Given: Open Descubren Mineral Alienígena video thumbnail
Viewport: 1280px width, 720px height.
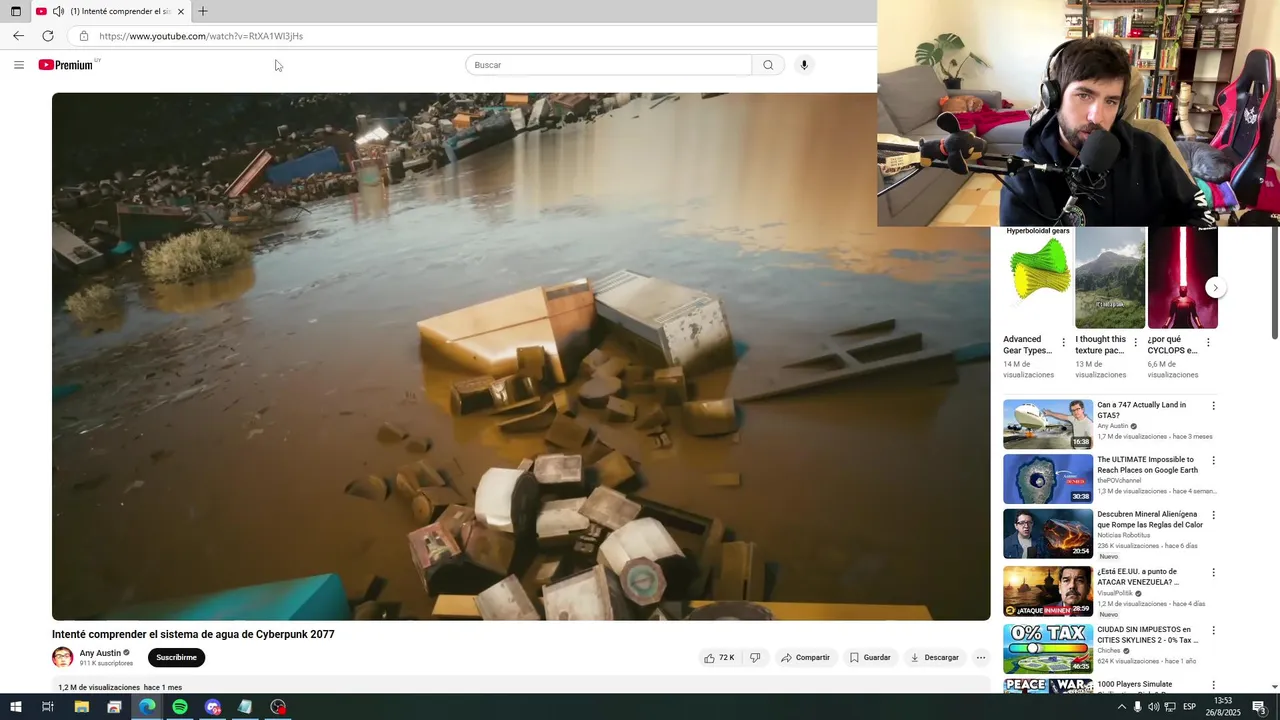Looking at the screenshot, I should [1048, 534].
